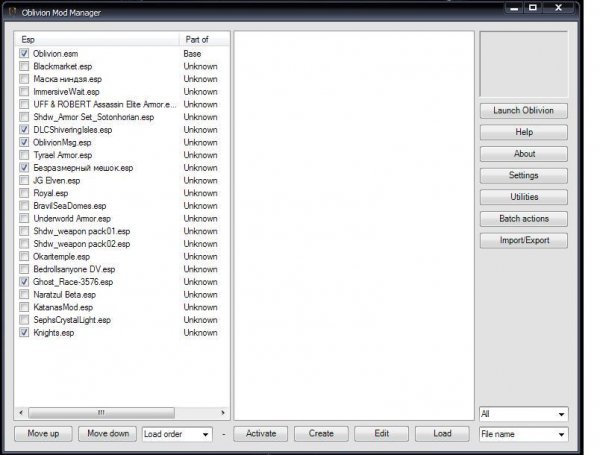
Task: Click Batch actions
Action: (x=523, y=219)
